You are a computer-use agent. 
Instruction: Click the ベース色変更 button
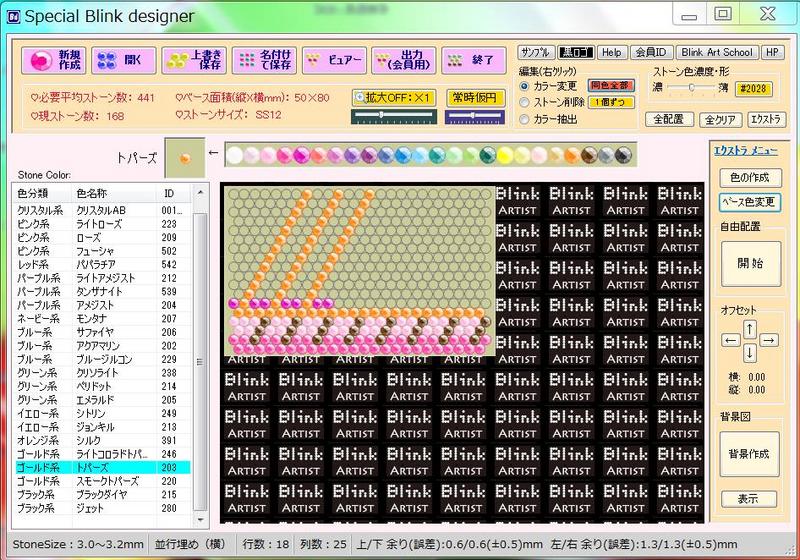[x=749, y=202]
